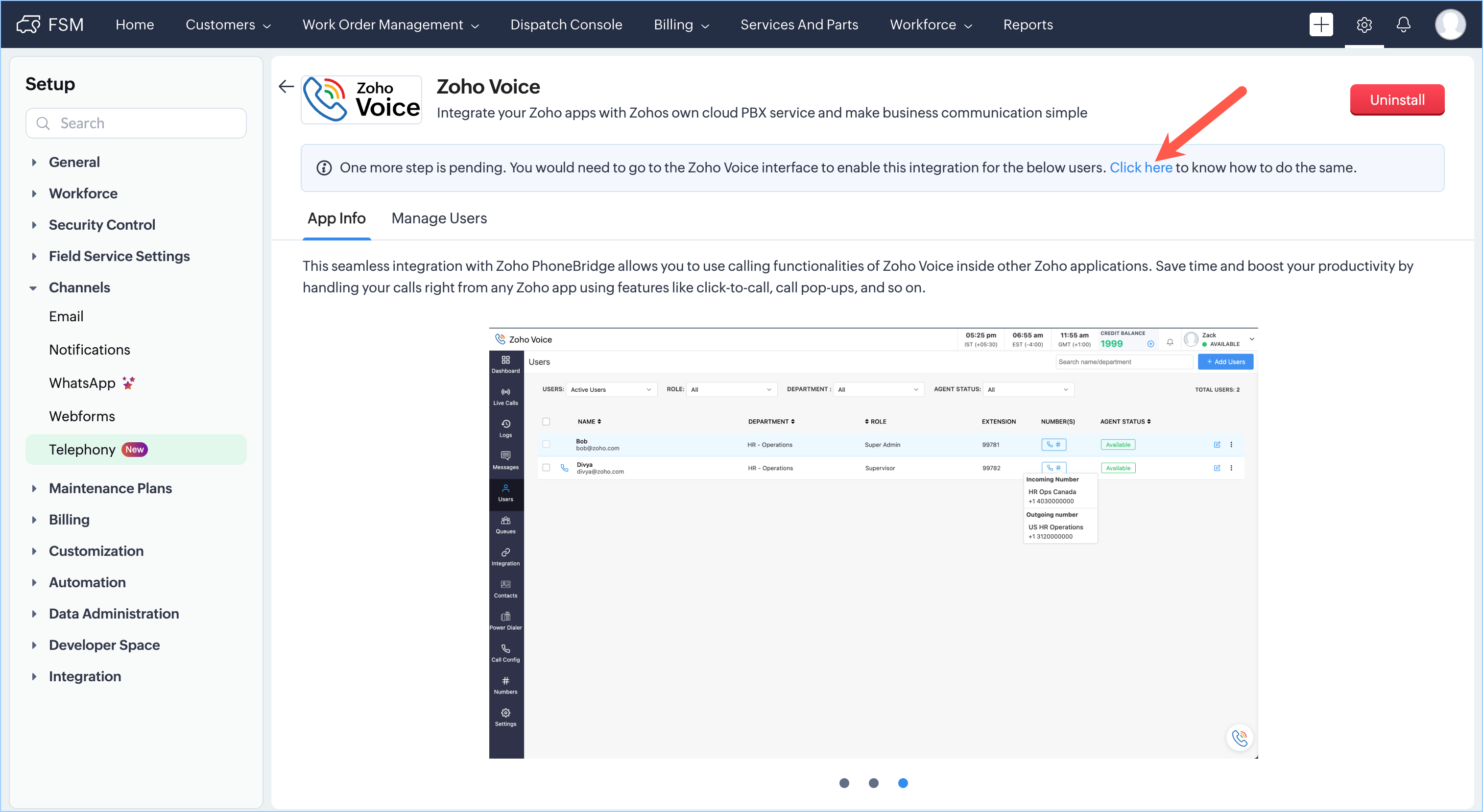
Task: Select the second carousel dot
Action: (x=873, y=783)
